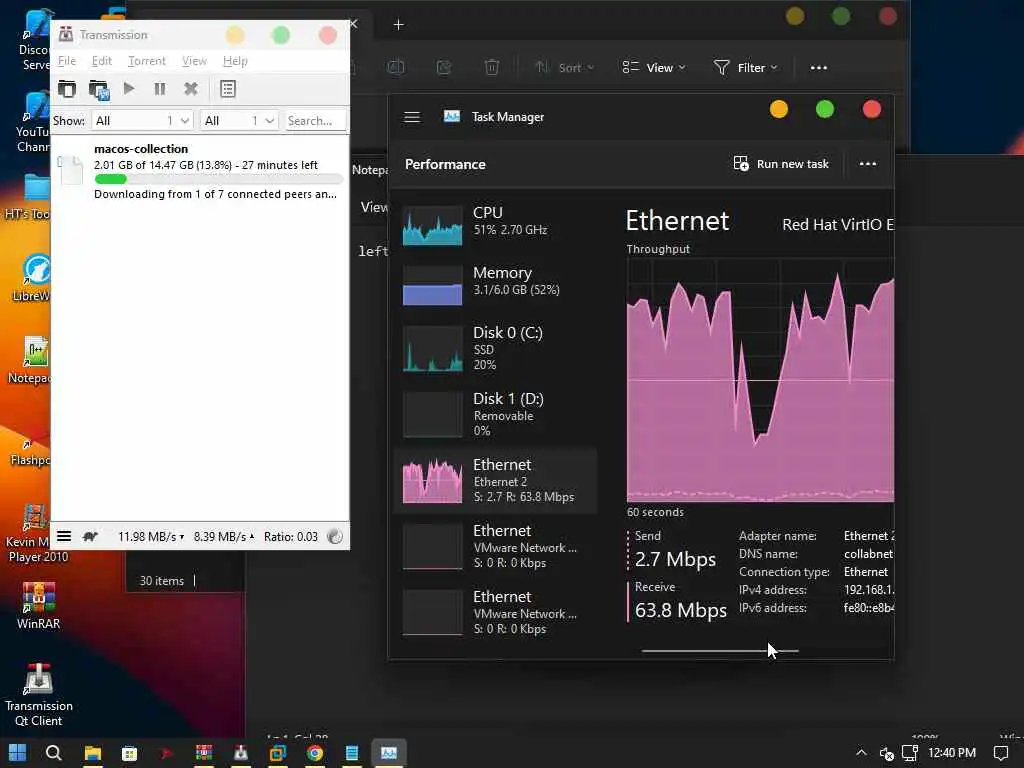This screenshot has height=768, width=1024.
Task: Remove the torrent with the X icon
Action: click(x=191, y=89)
